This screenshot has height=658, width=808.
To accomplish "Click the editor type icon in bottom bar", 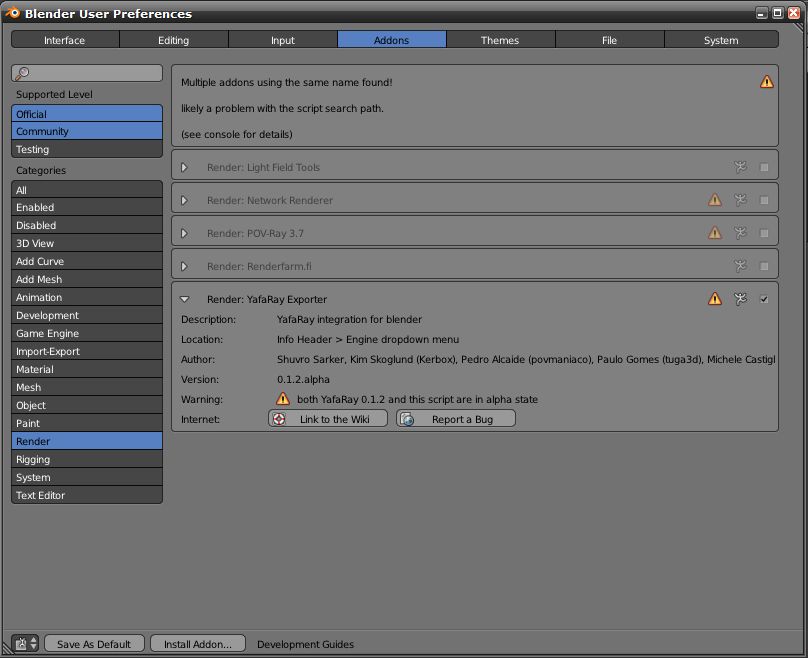I will (21, 643).
